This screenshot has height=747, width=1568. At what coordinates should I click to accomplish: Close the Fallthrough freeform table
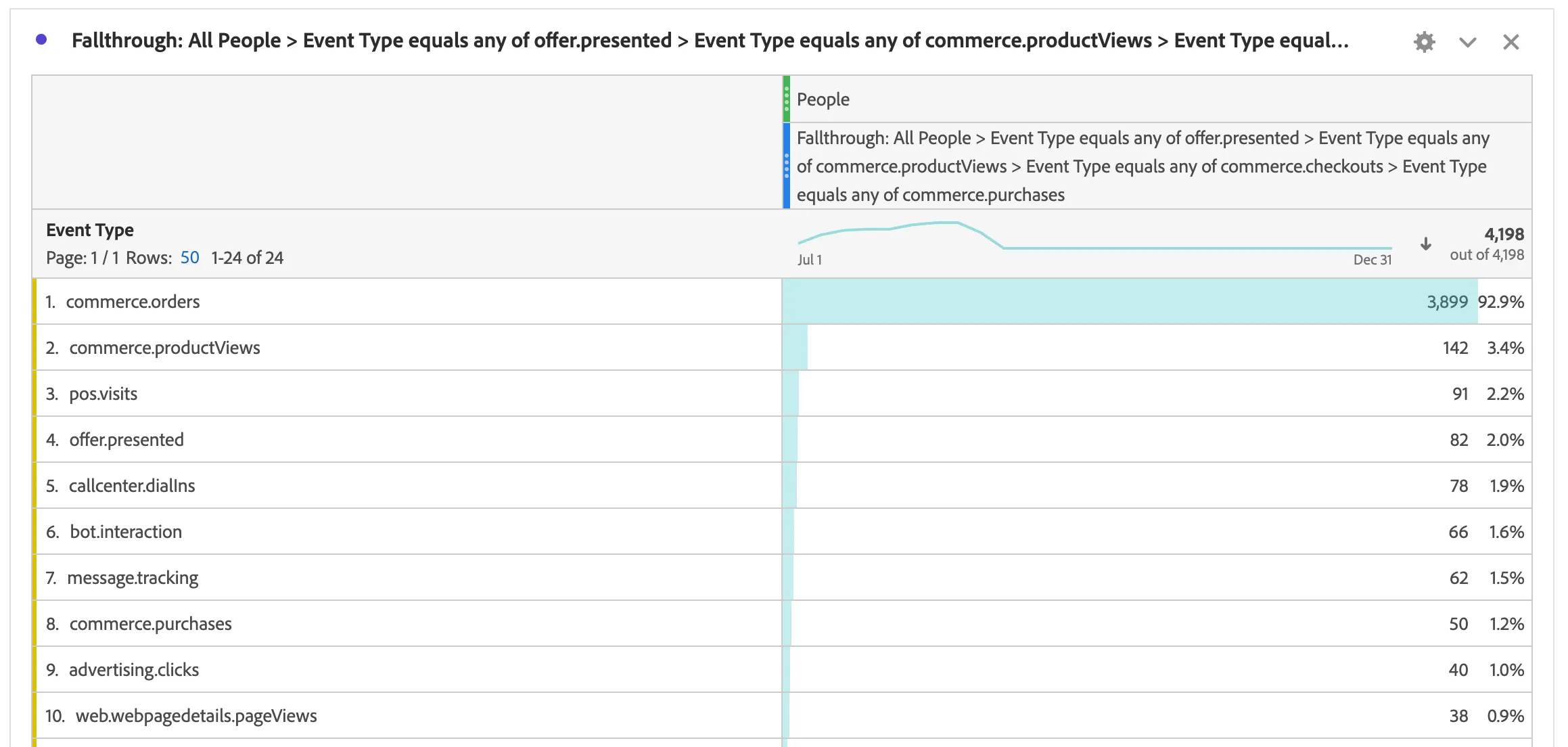1511,42
